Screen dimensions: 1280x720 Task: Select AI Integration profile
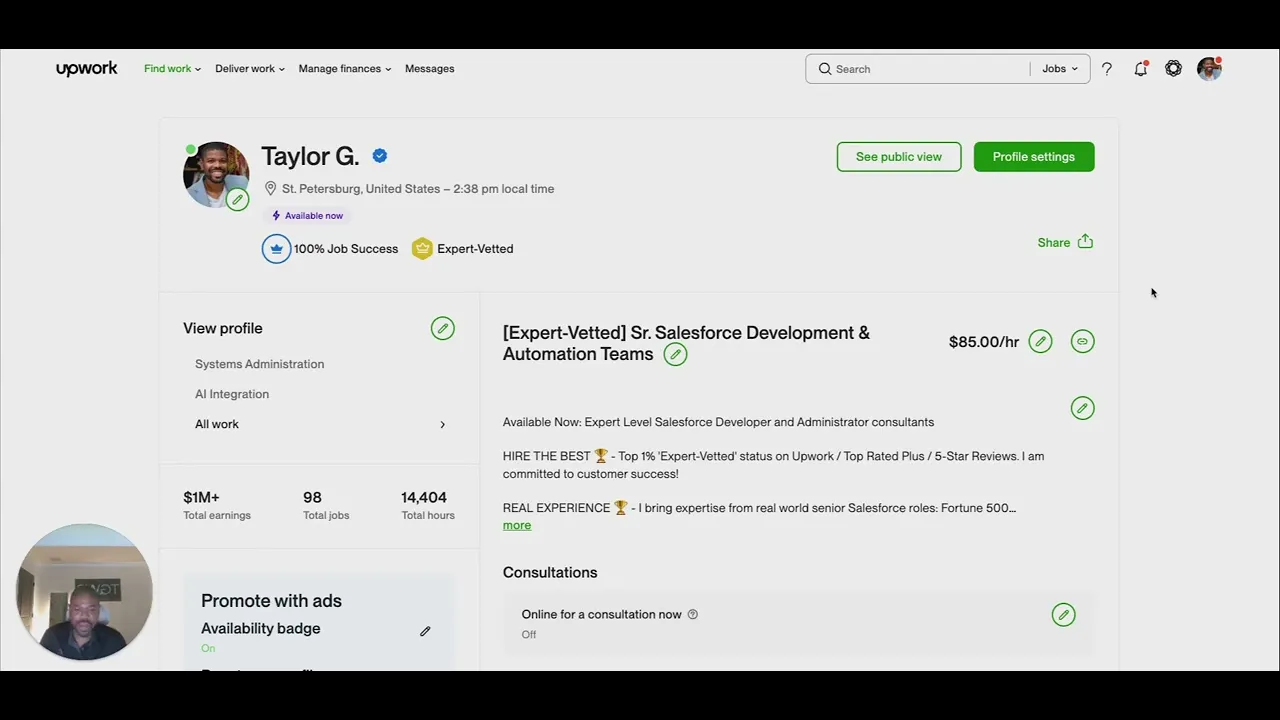coord(232,394)
